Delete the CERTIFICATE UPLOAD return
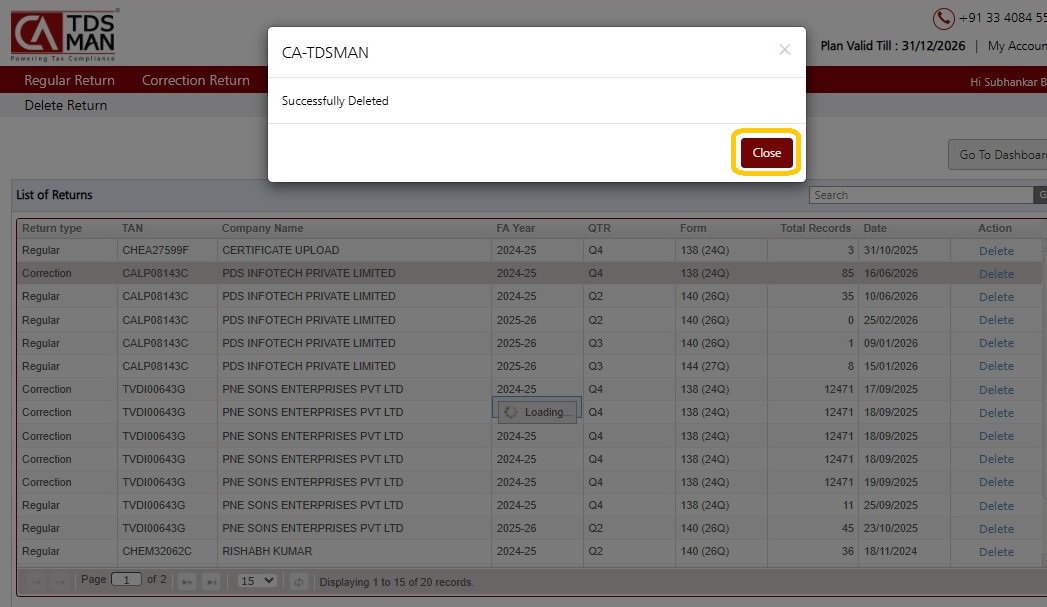This screenshot has width=1047, height=607. point(996,250)
